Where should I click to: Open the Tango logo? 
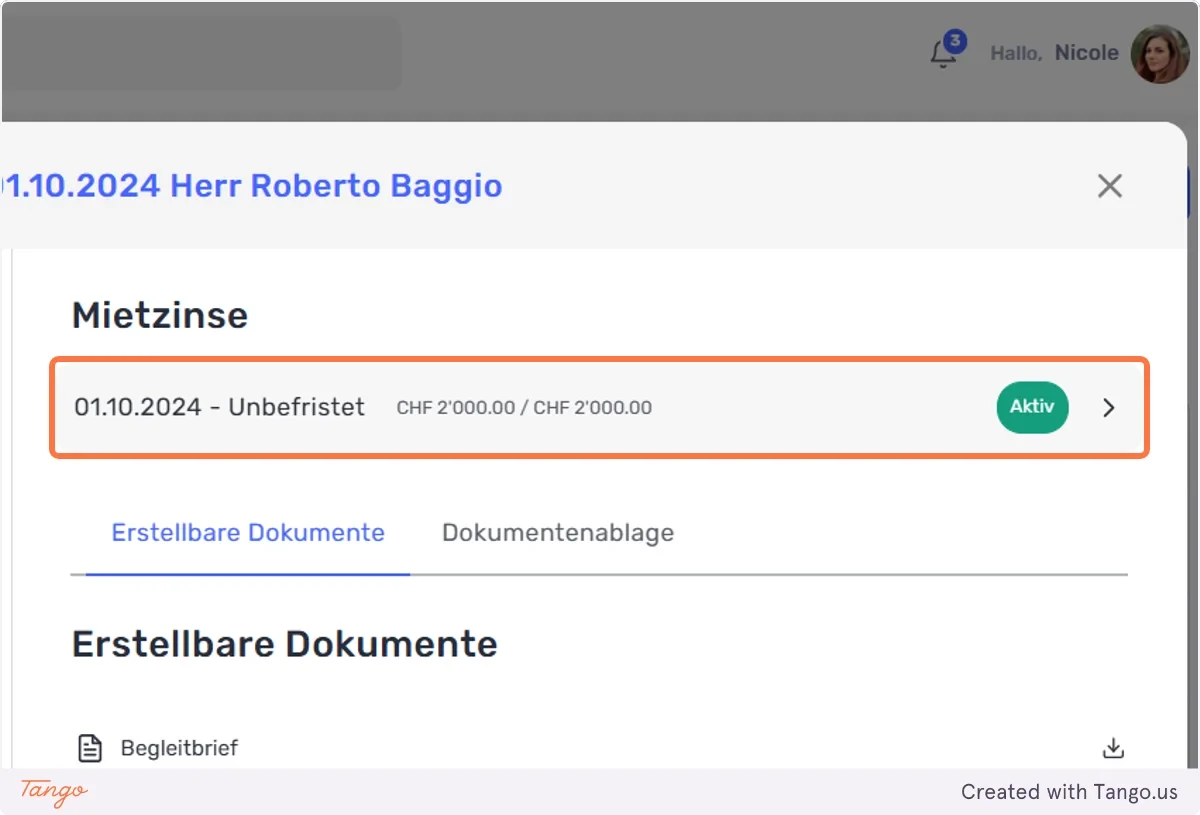54,792
